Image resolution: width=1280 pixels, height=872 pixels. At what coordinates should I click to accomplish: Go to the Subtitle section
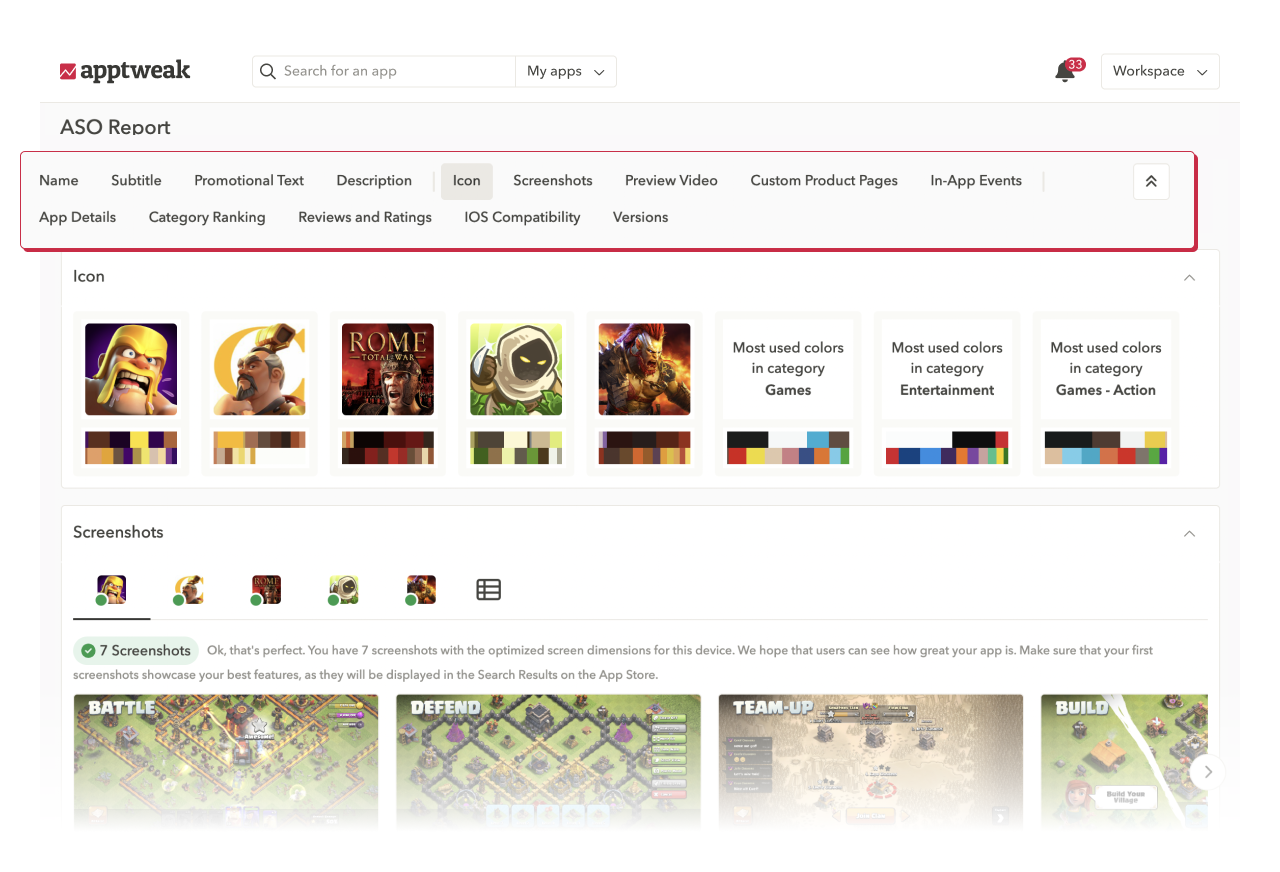click(136, 181)
